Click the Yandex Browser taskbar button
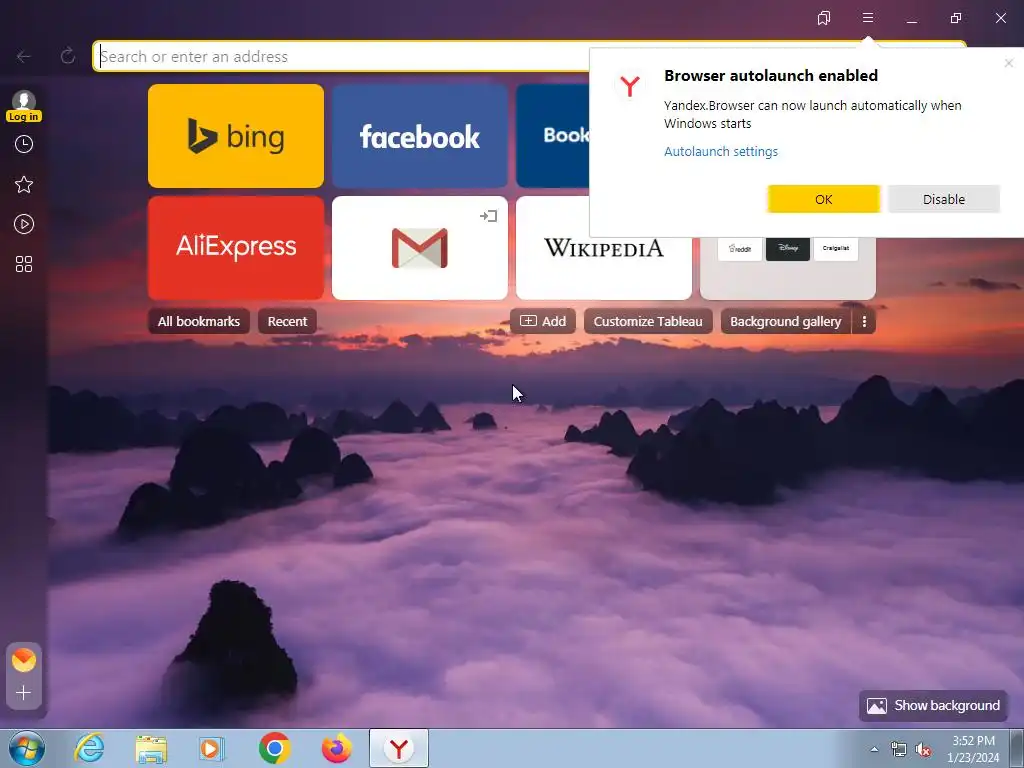The image size is (1024, 768). (x=399, y=748)
